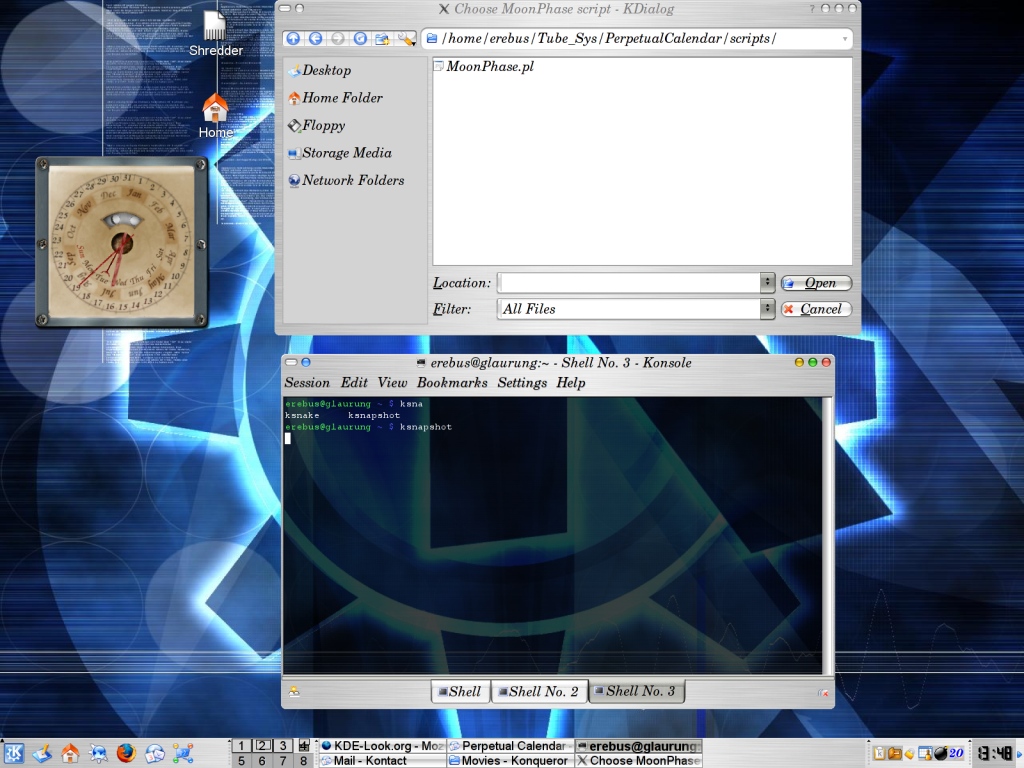Select Desktop in the places sidebar
This screenshot has height=768, width=1024.
click(319, 70)
